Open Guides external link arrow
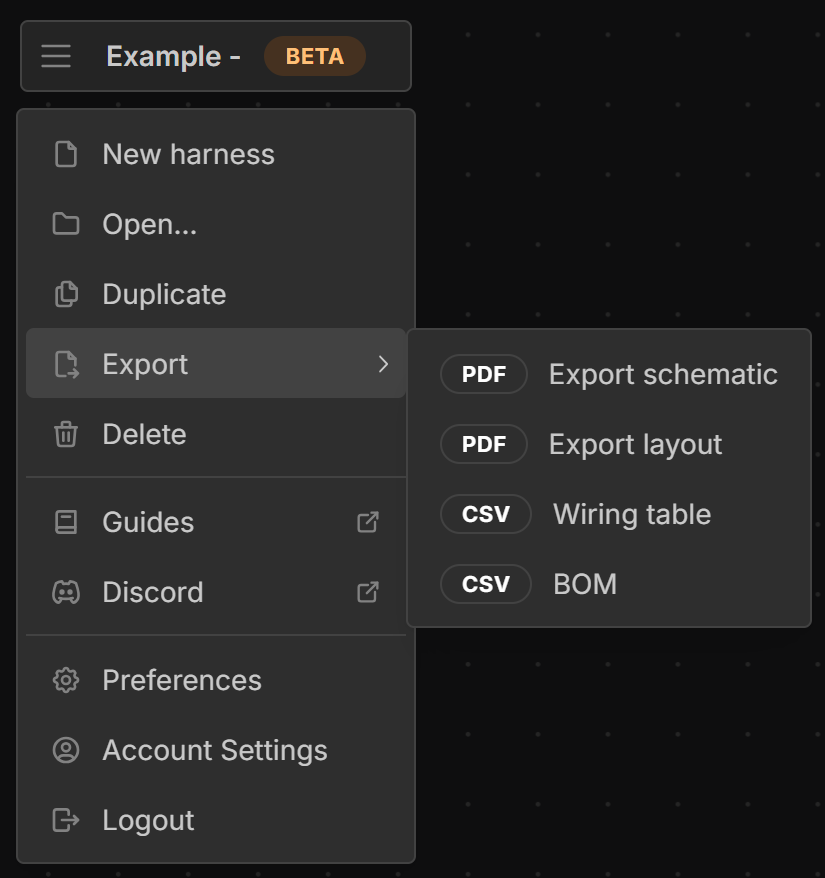This screenshot has width=825, height=878. [x=368, y=522]
